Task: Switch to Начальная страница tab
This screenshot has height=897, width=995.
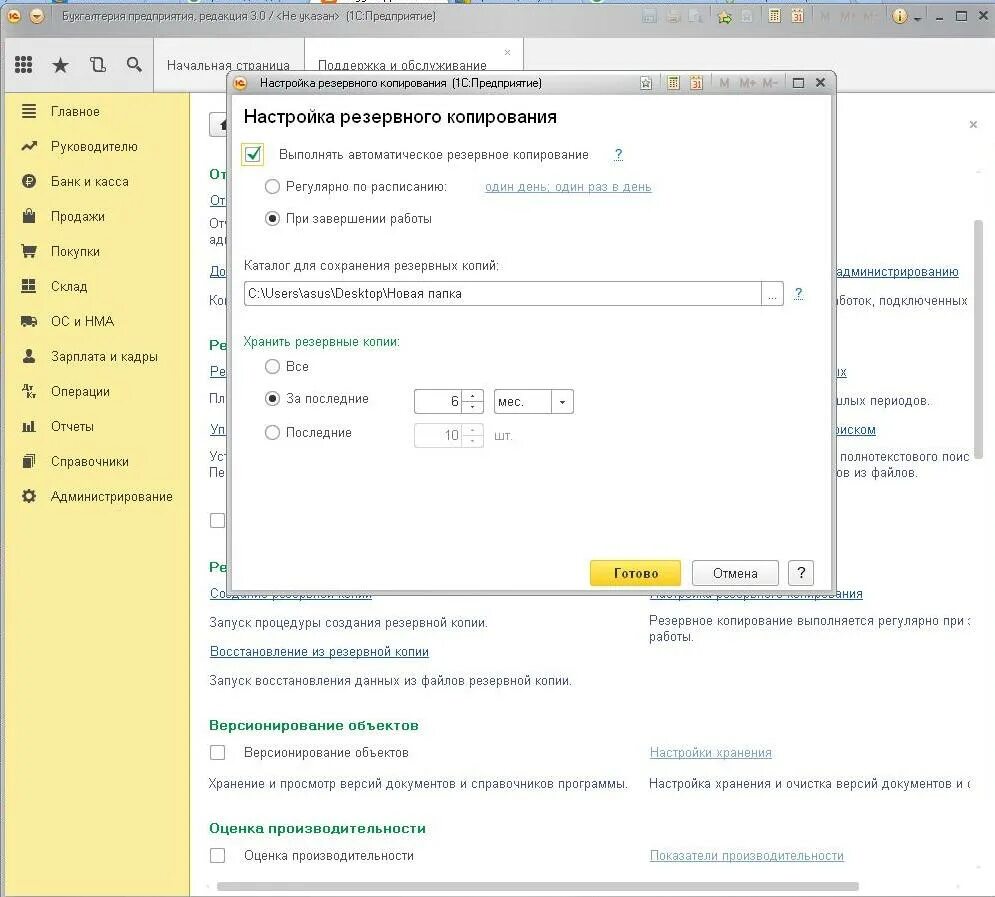Action: [x=228, y=65]
